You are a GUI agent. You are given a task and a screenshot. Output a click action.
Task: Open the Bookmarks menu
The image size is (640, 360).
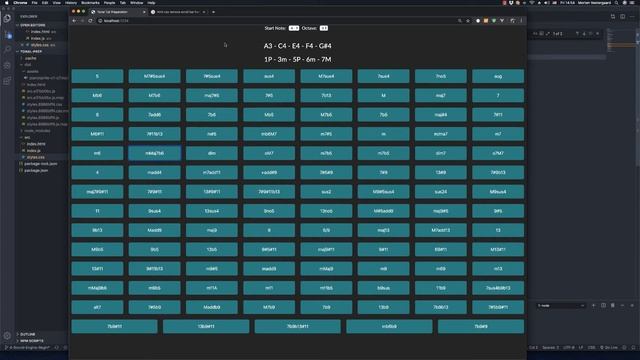[x=90, y=3]
